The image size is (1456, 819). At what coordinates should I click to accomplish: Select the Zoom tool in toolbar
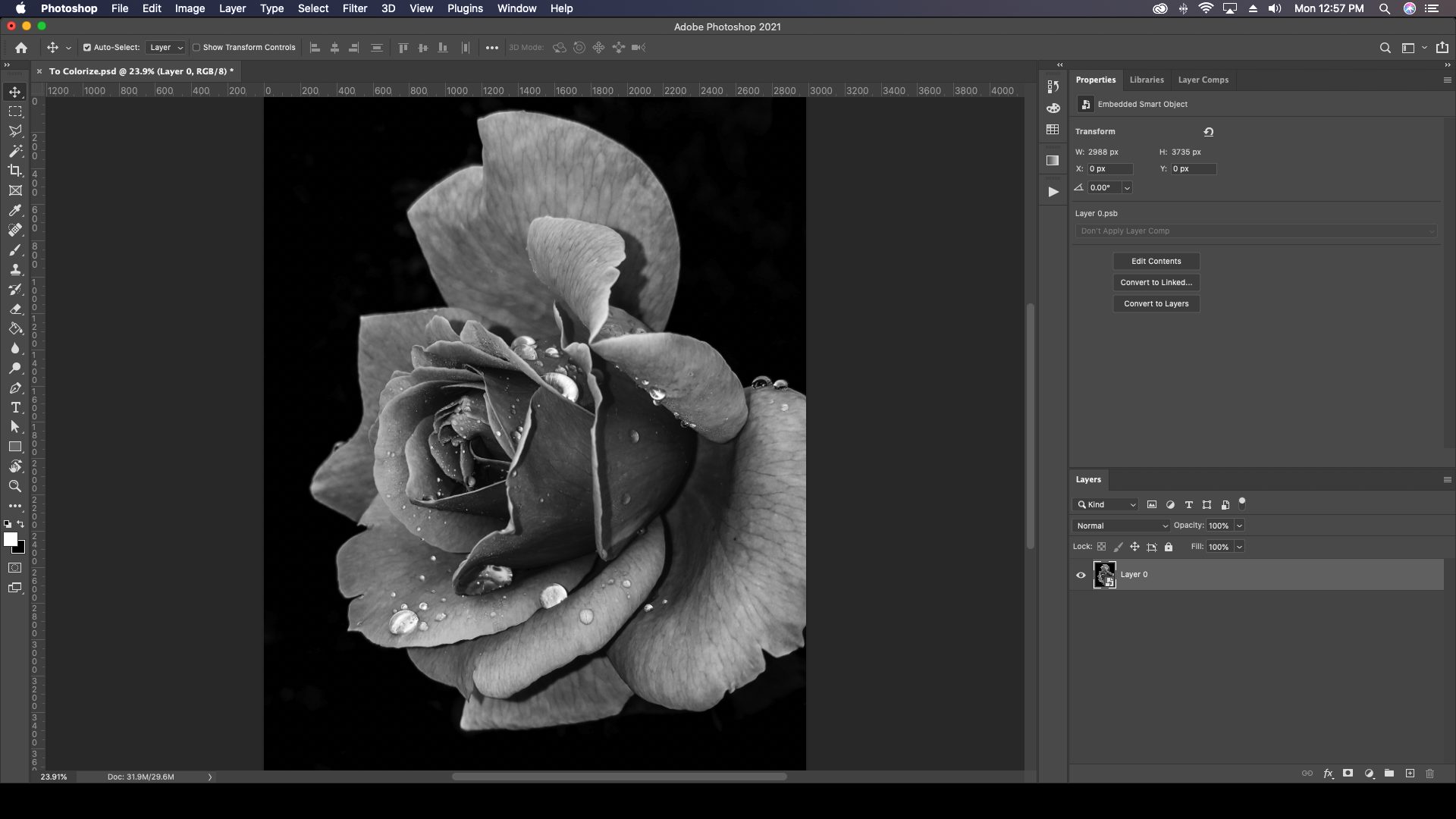15,487
